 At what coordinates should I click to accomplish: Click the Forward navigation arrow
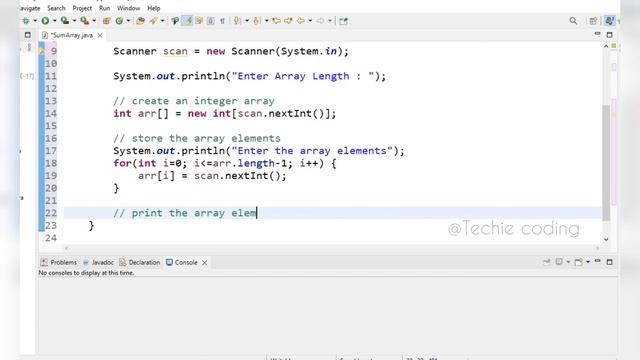[x=320, y=20]
